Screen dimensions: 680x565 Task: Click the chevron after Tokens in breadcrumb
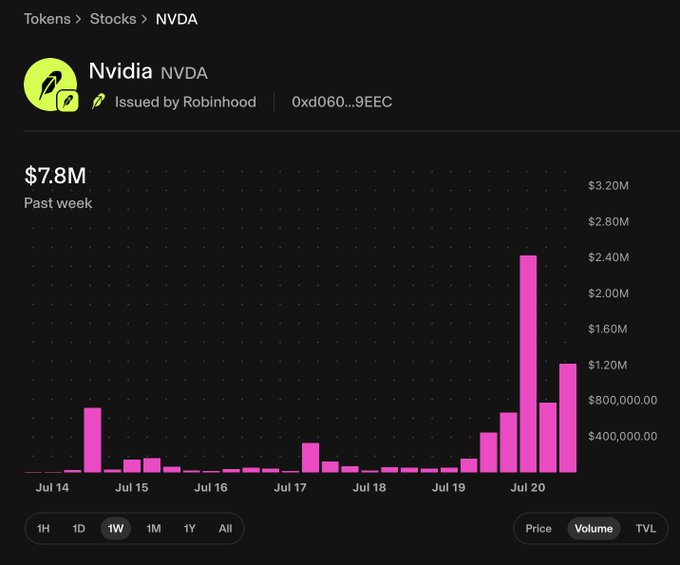(78, 19)
